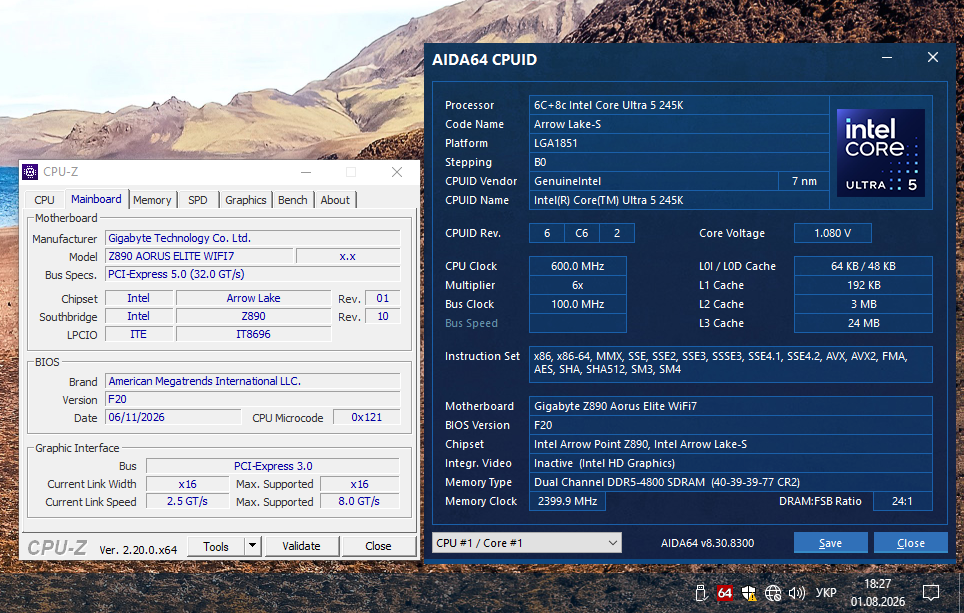Go to the Bench tab
Image resolution: width=964 pixels, height=613 pixels.
(293, 200)
